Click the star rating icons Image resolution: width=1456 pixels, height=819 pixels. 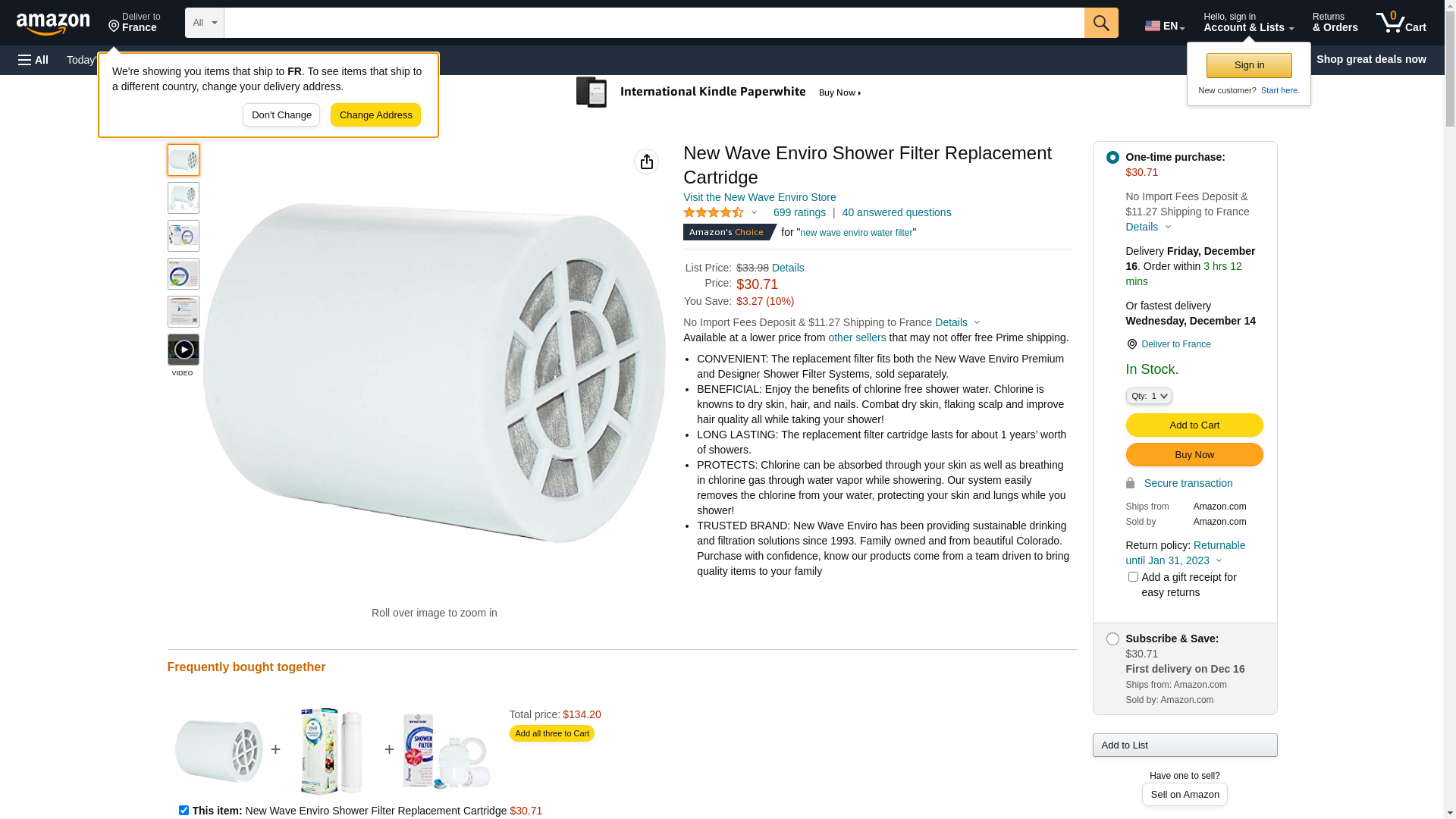714,213
